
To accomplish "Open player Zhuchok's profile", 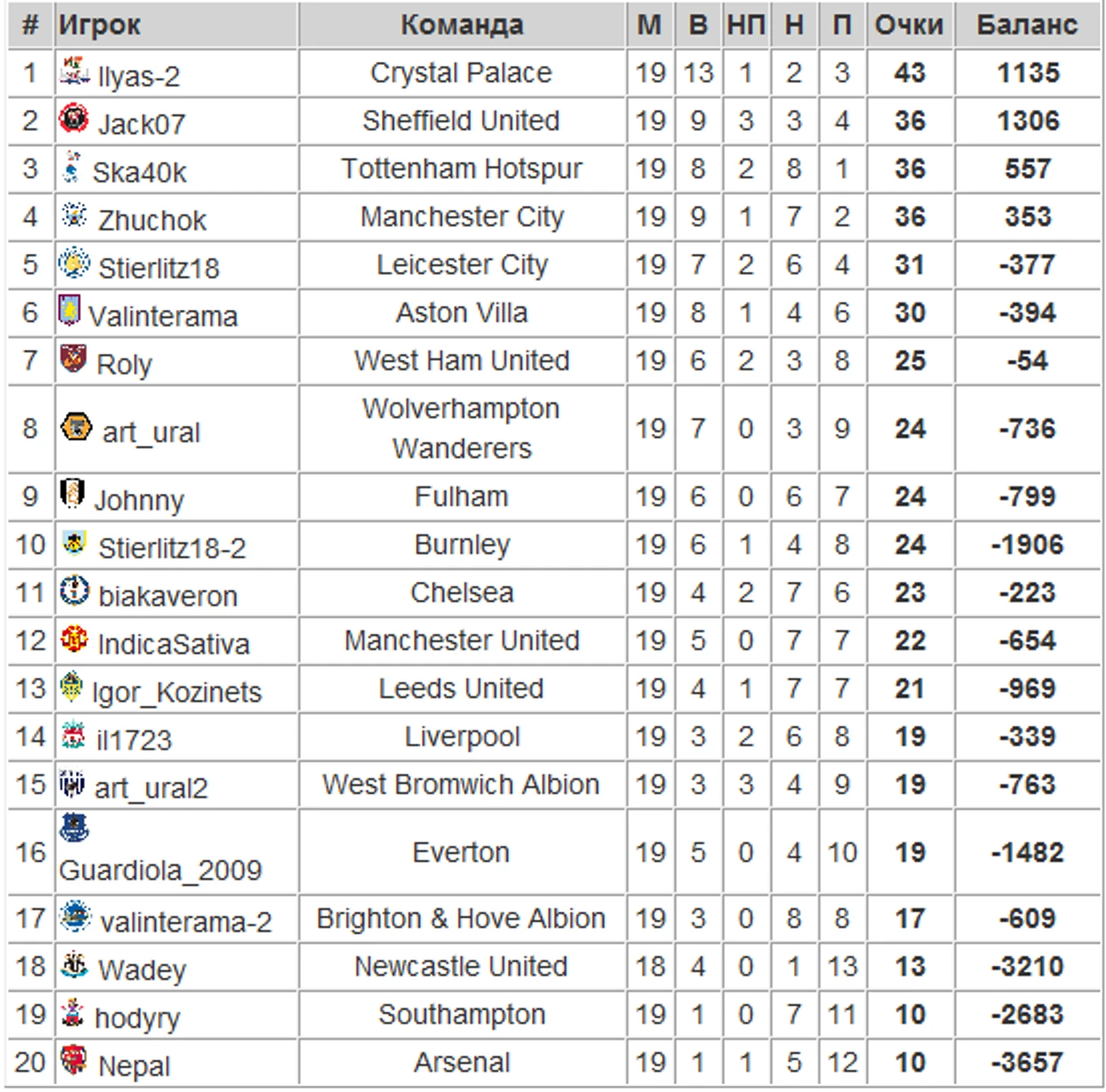I will tap(152, 220).
